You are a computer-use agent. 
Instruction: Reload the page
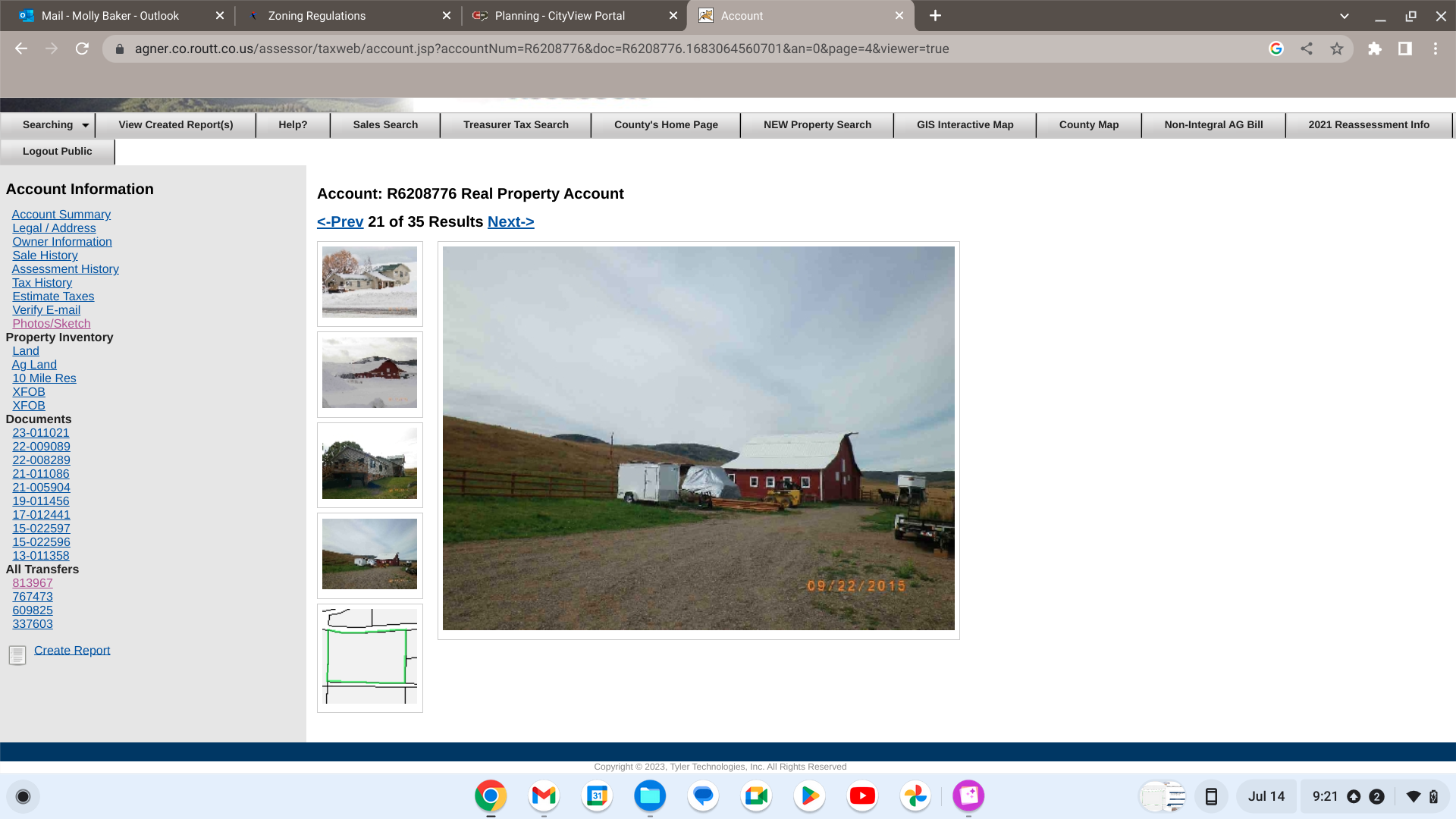point(82,49)
